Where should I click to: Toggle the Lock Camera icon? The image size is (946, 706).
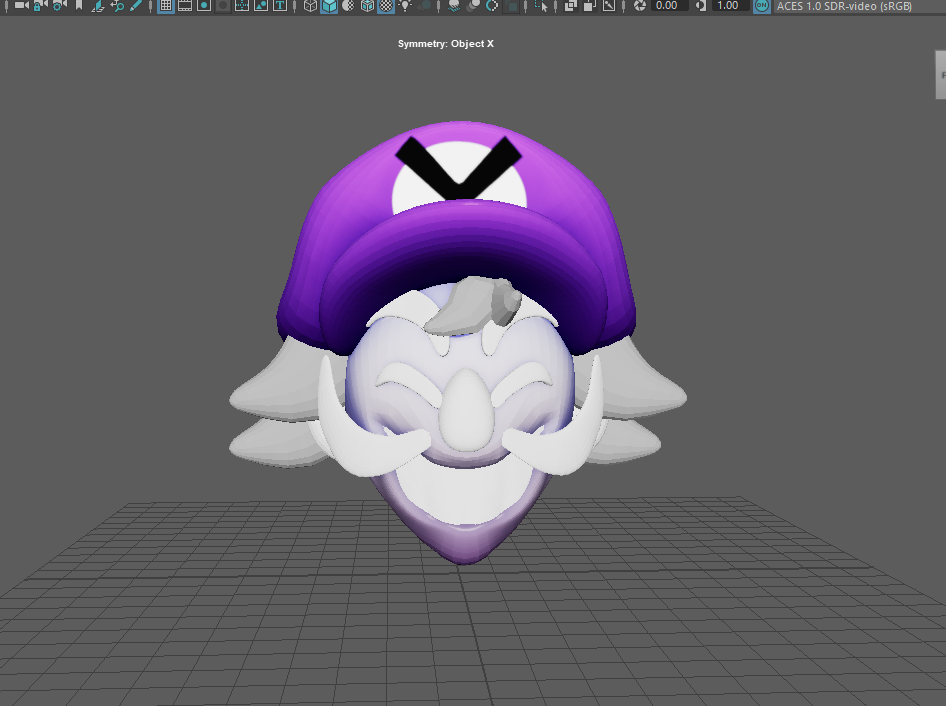(40, 5)
